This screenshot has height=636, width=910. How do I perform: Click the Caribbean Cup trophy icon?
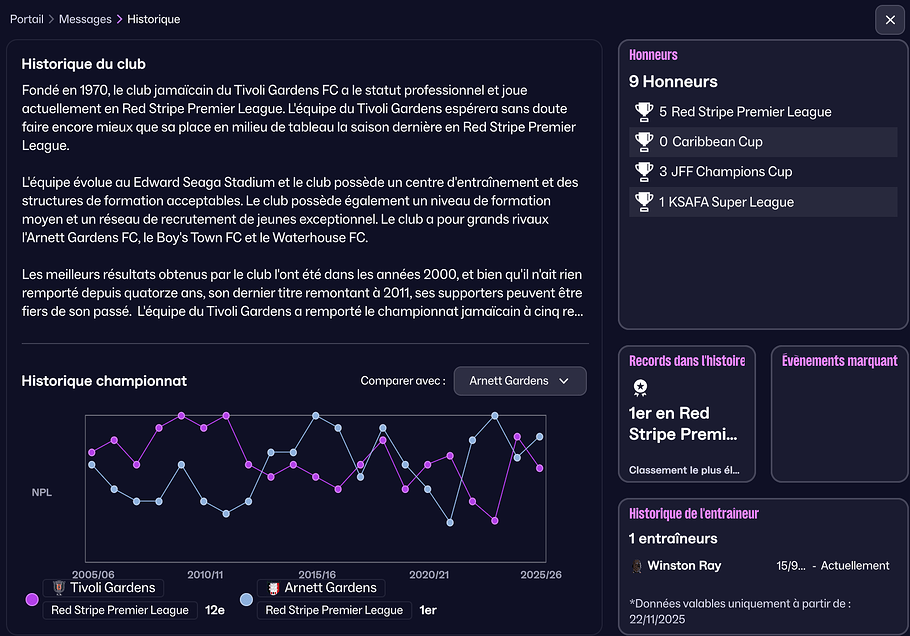pyautogui.click(x=644, y=142)
